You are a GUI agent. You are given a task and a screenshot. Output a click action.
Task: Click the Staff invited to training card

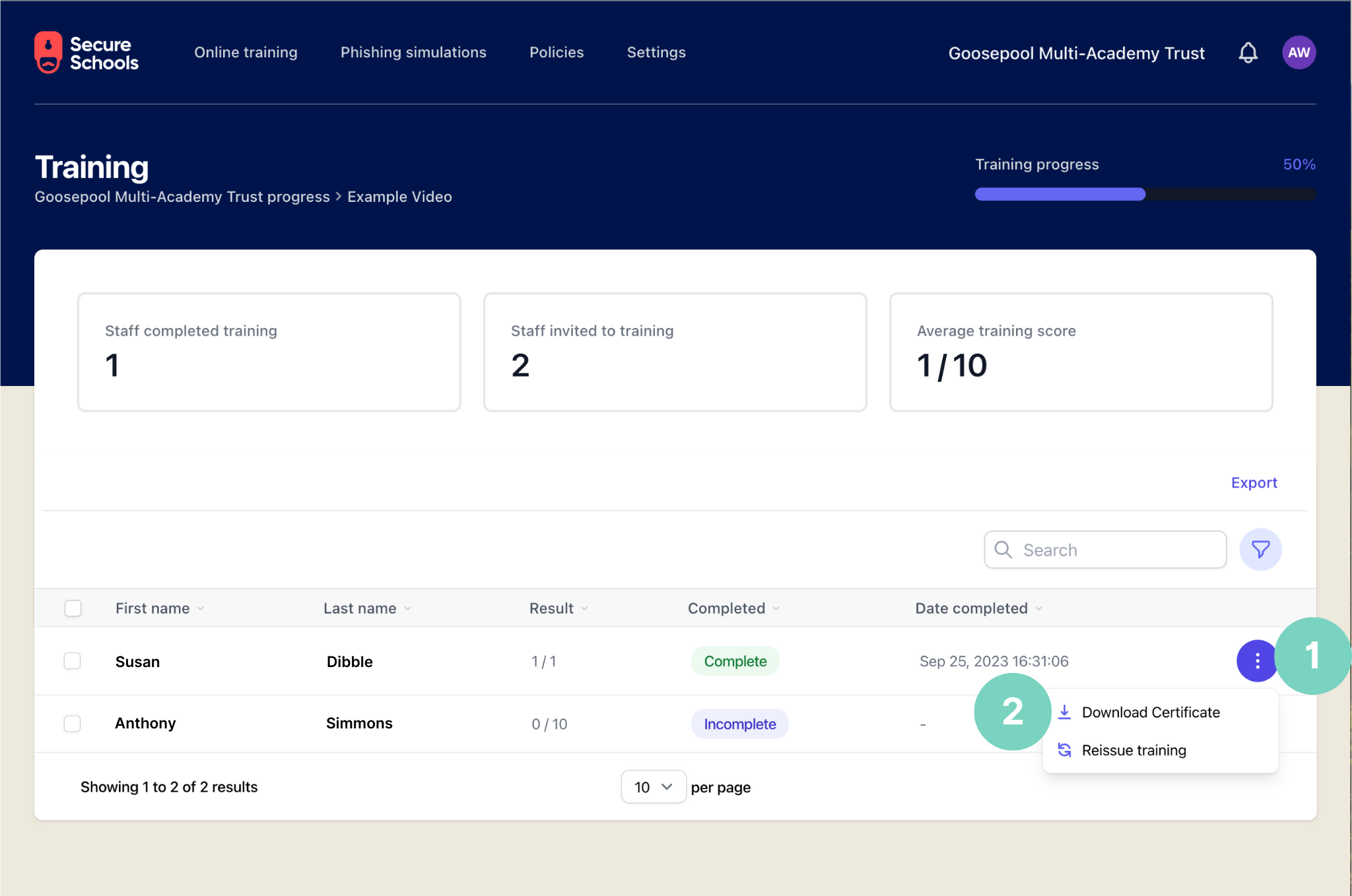(675, 352)
